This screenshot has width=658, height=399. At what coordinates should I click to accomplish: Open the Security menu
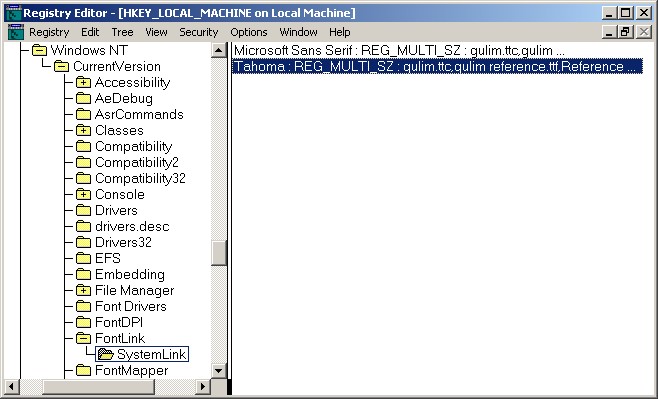click(198, 32)
